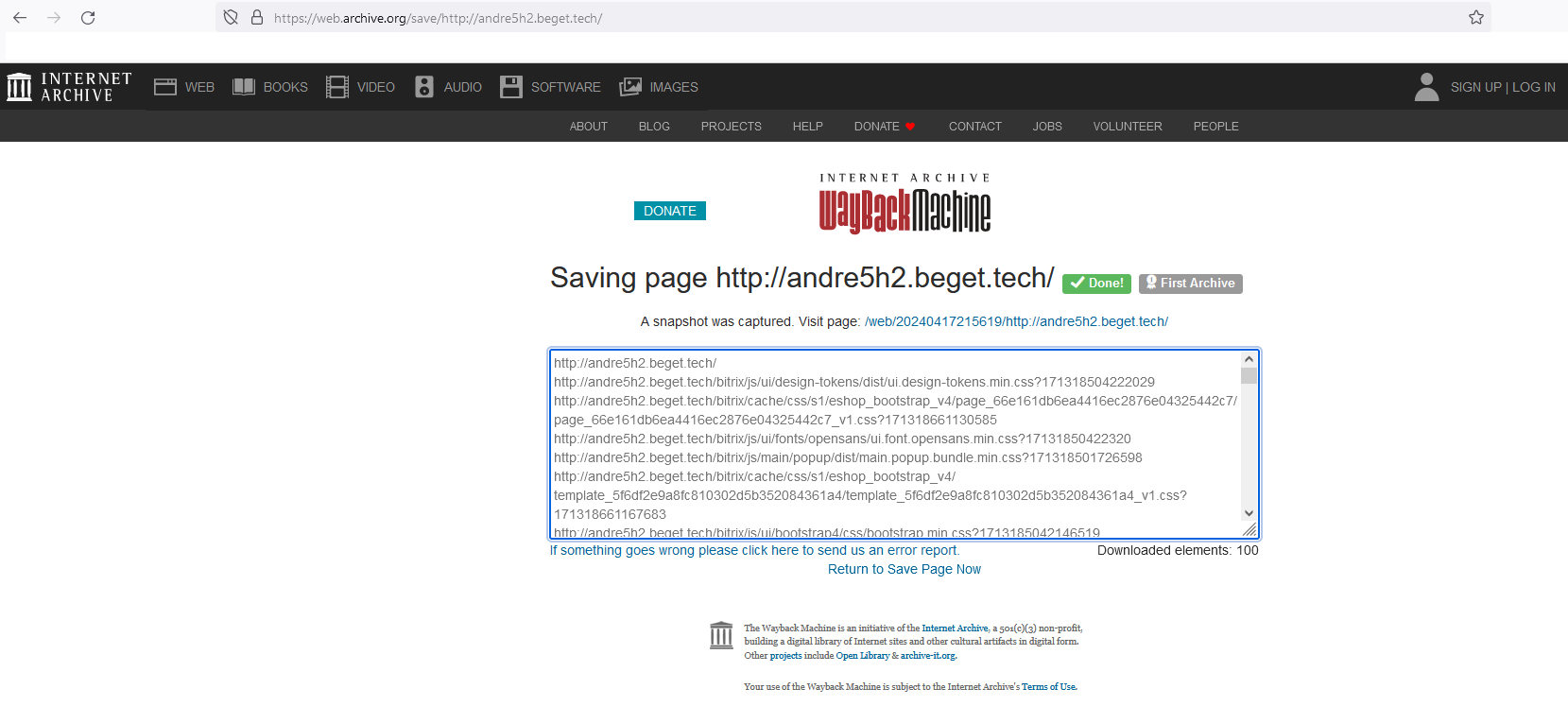Open the Open Library footer link
The image size is (1568, 706).
(x=863, y=656)
